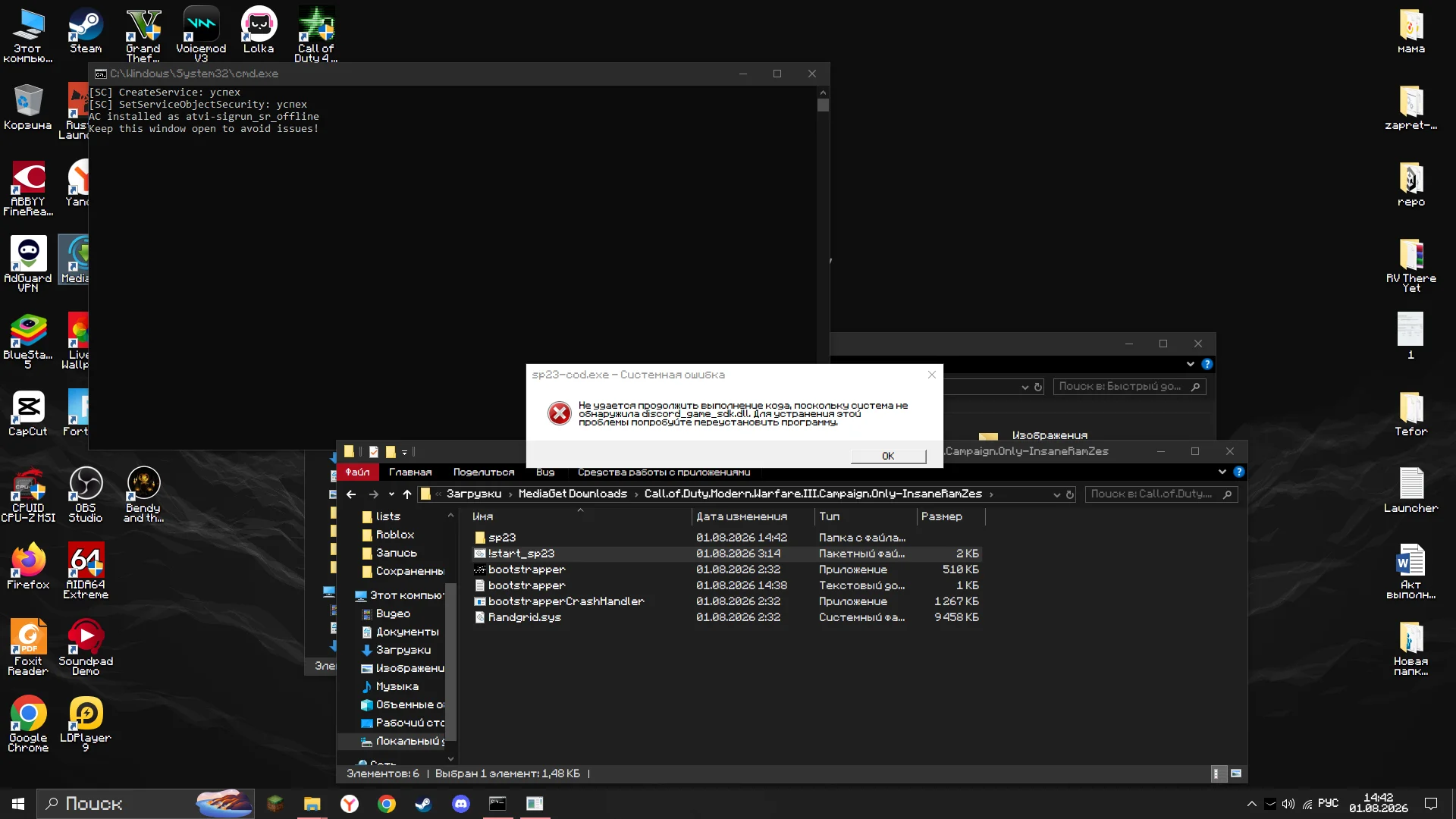Image resolution: width=1456 pixels, height=819 pixels.
Task: Open Foxit Reader desktop shortcut
Action: click(x=28, y=648)
